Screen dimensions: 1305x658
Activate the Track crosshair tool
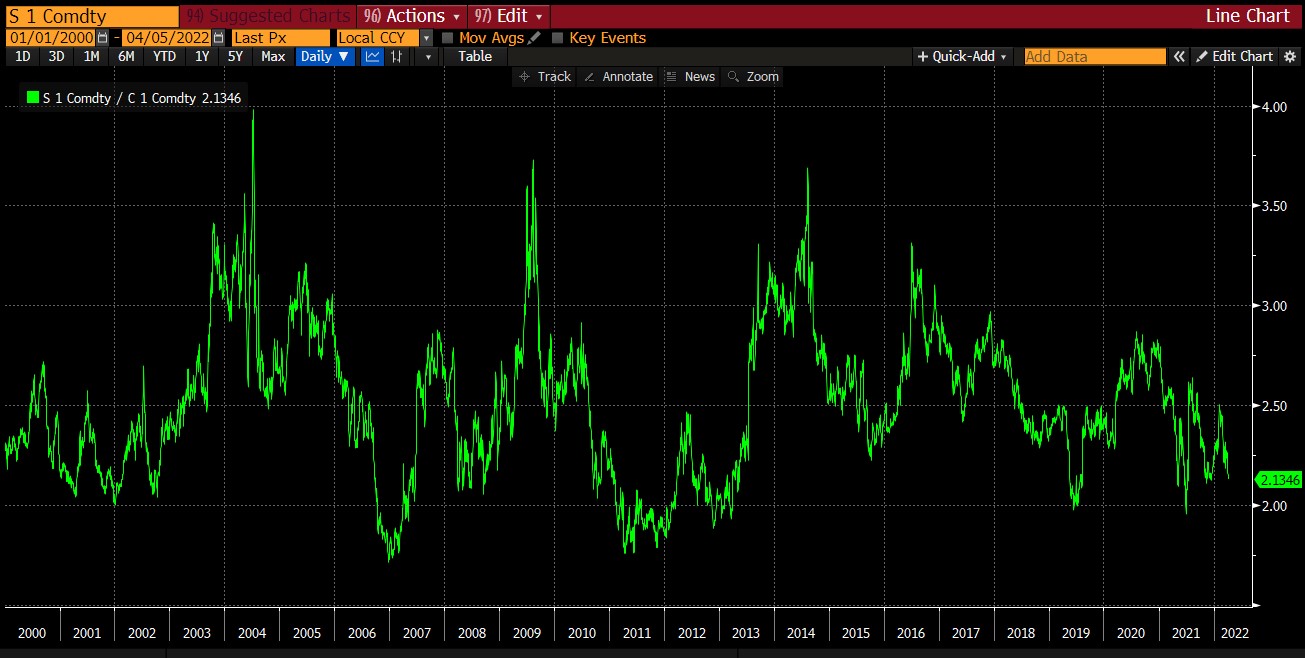point(545,77)
